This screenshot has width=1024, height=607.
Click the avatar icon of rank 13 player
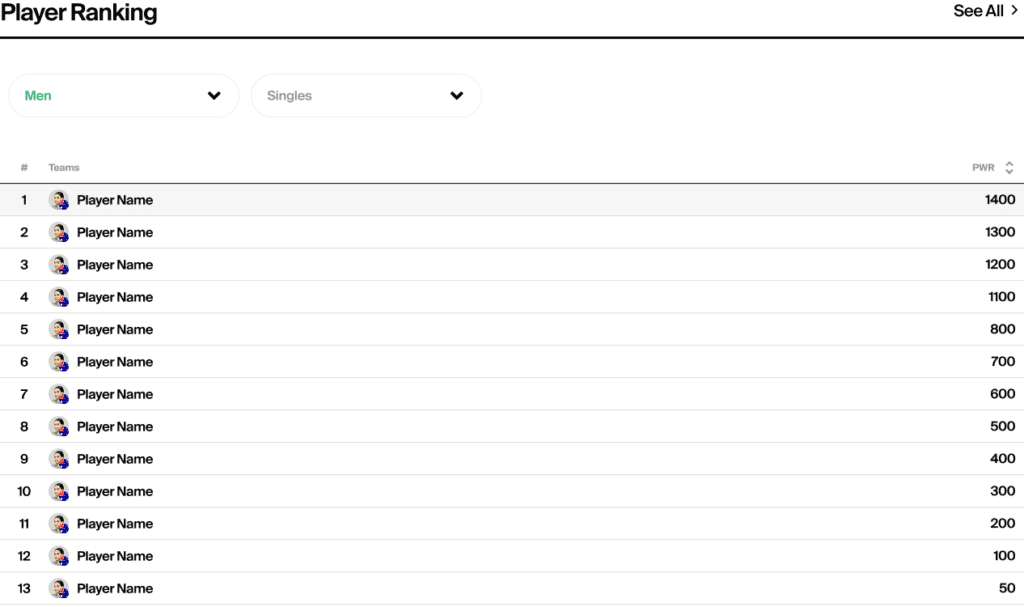59,589
